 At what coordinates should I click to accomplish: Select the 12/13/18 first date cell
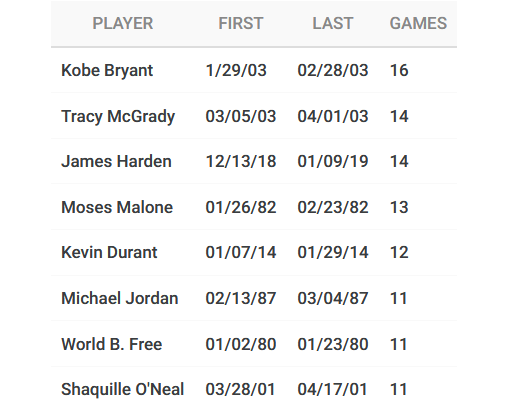coord(241,161)
